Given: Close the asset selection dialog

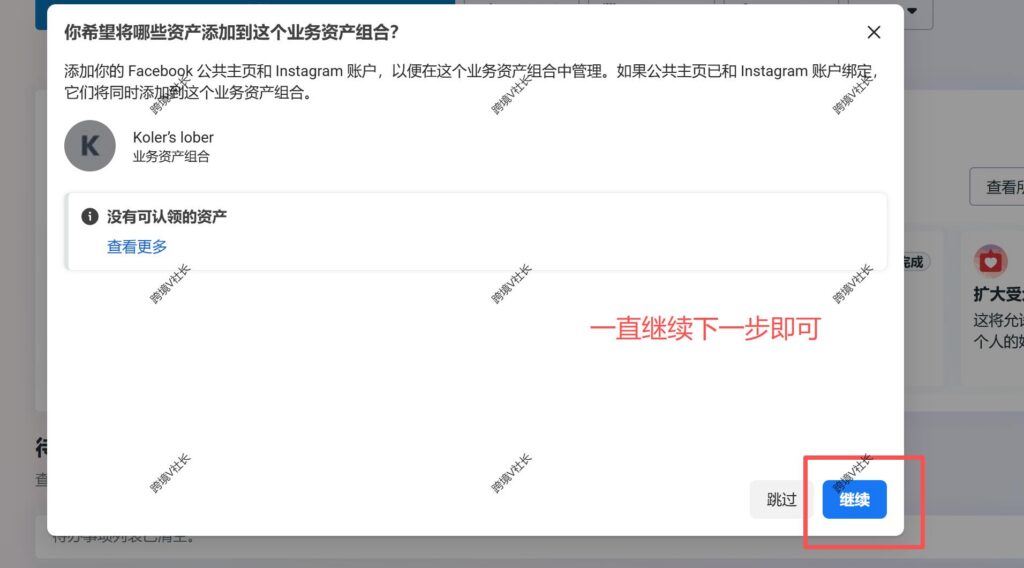Looking at the screenshot, I should 874,32.
